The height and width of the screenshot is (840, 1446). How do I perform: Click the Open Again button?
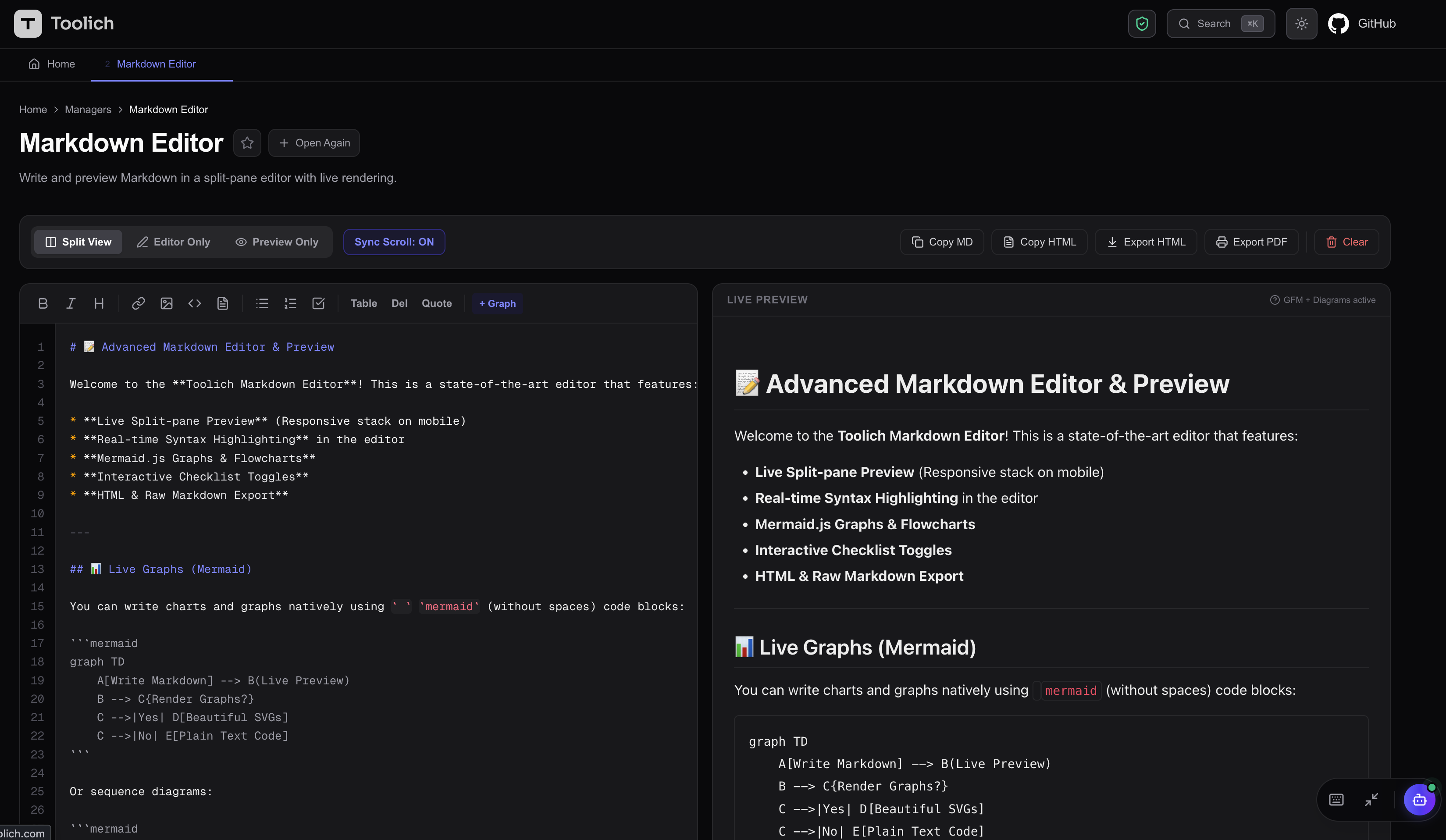314,143
